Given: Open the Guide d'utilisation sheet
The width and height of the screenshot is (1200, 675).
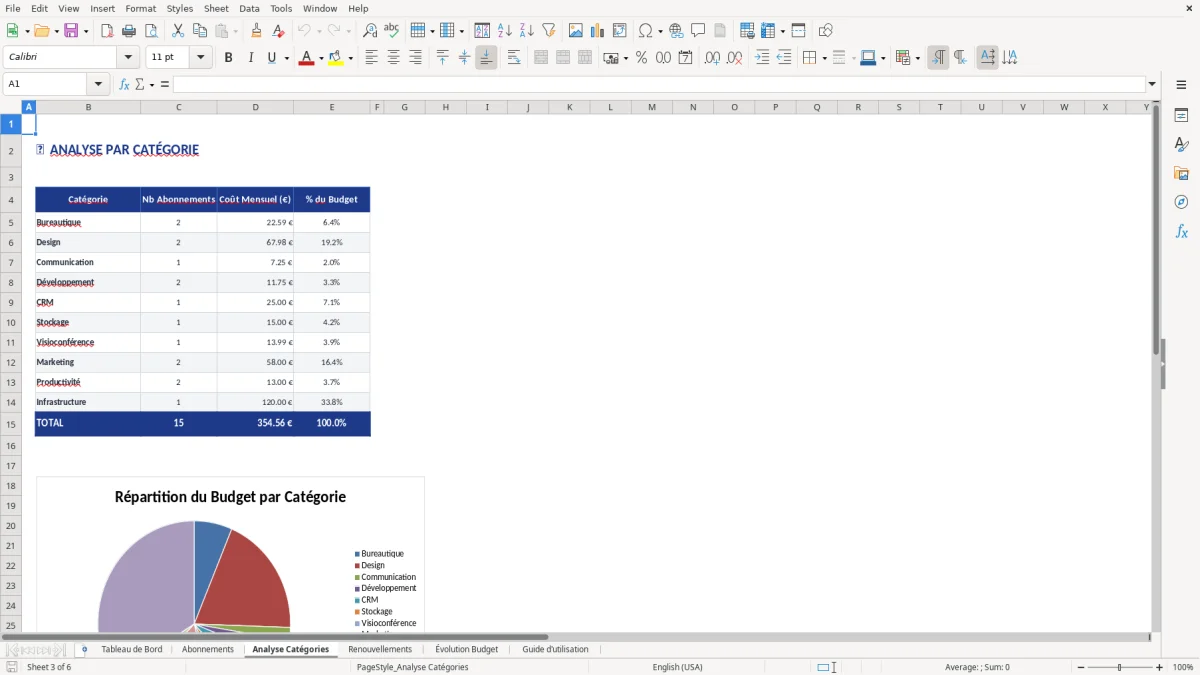Looking at the screenshot, I should 556,648.
